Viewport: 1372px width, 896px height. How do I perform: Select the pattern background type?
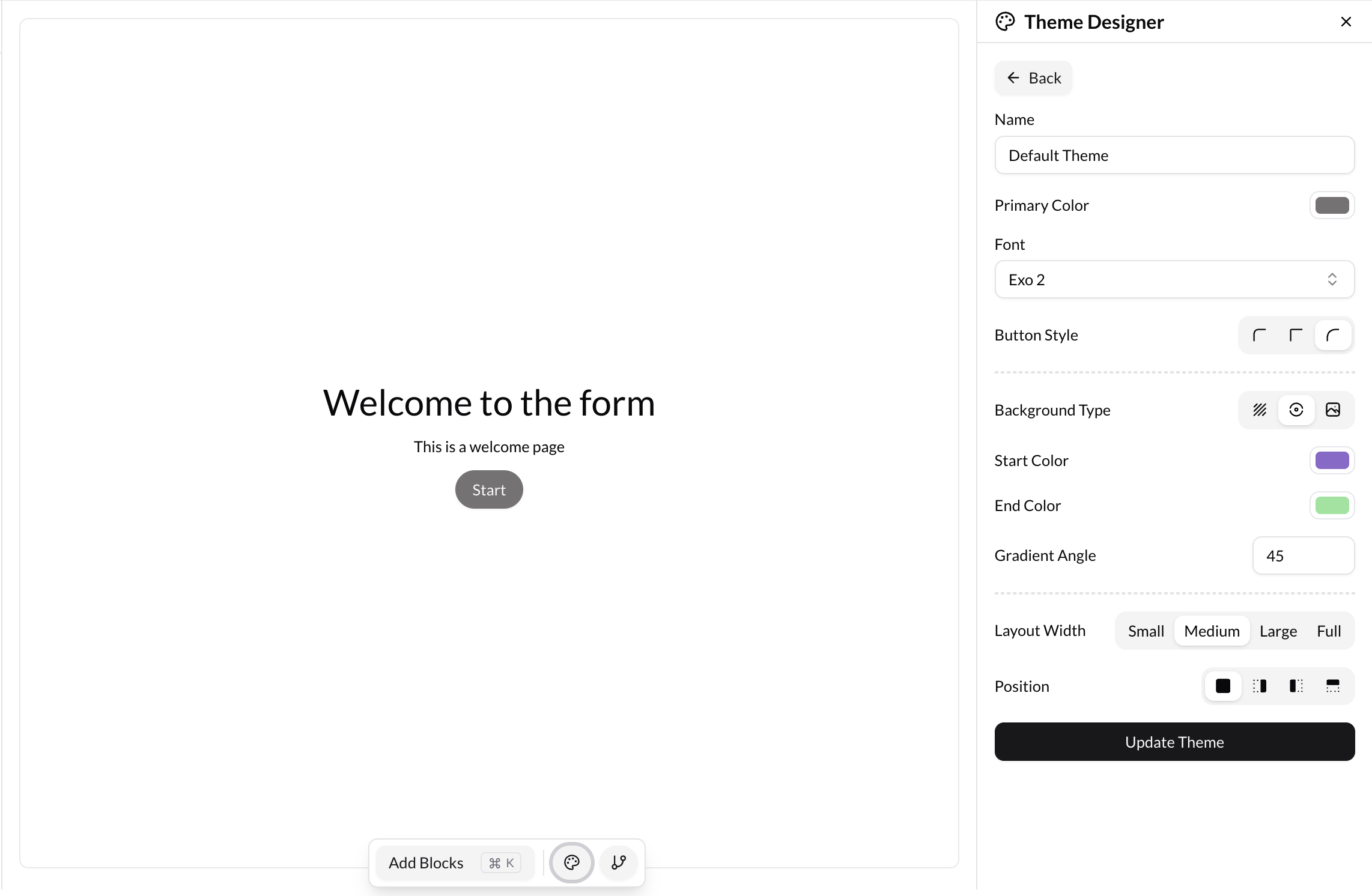(1259, 410)
